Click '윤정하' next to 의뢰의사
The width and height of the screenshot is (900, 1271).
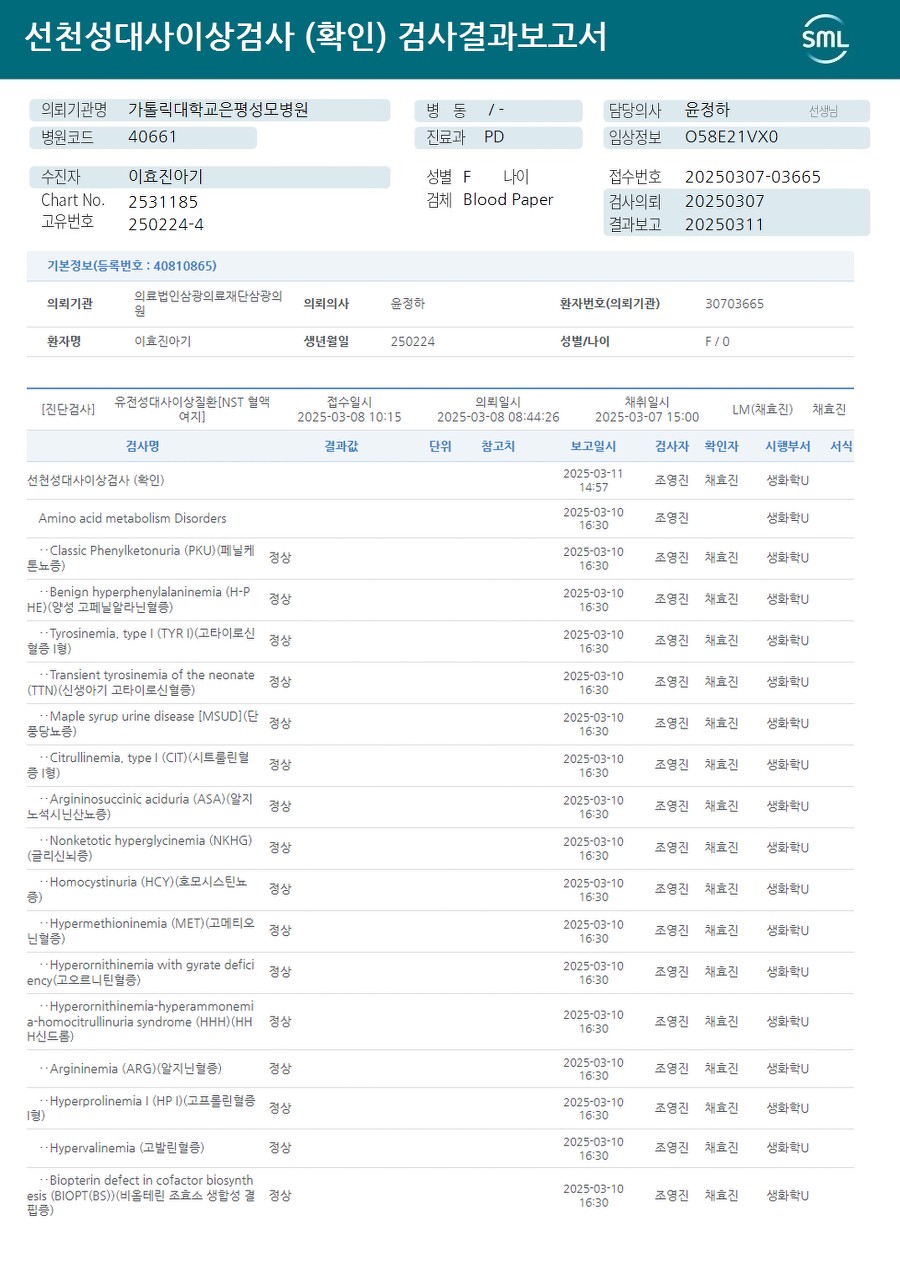408,303
